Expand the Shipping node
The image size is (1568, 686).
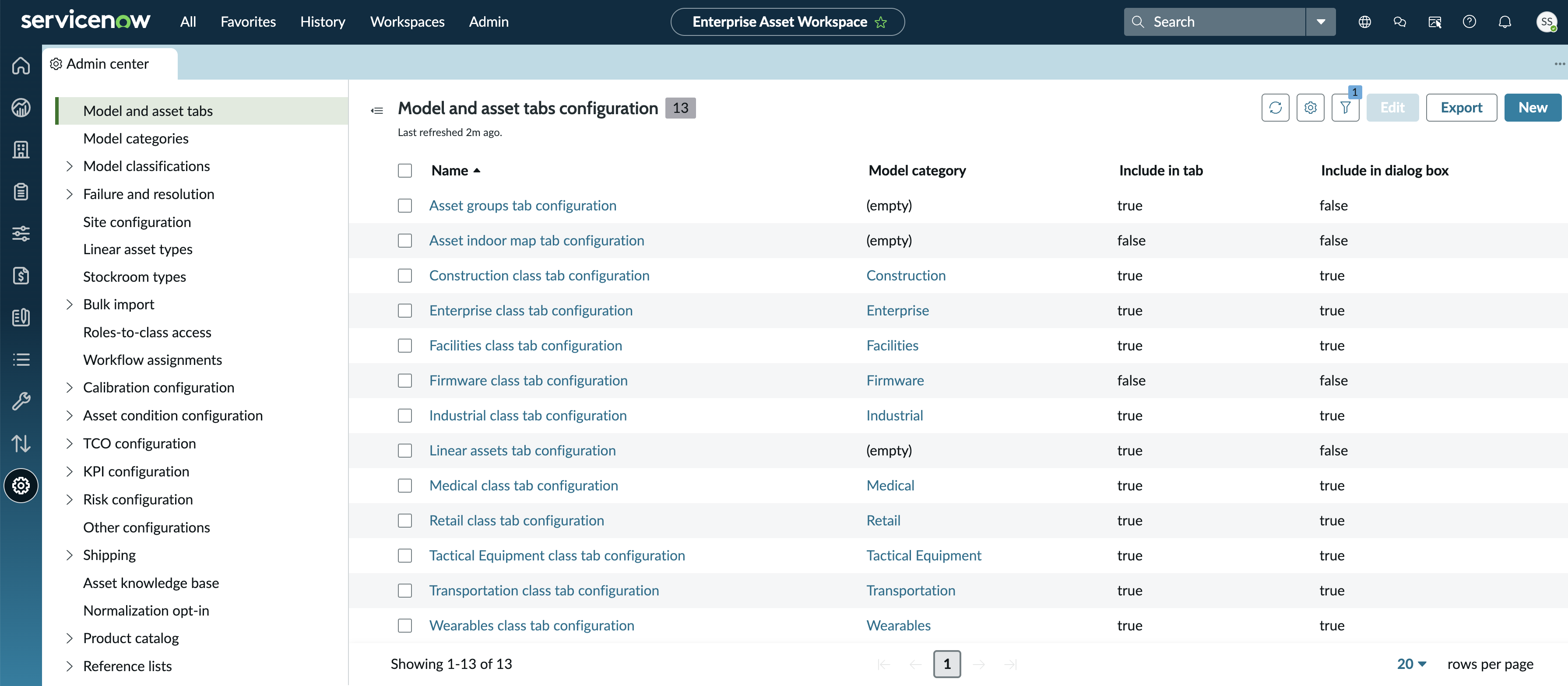(x=69, y=555)
